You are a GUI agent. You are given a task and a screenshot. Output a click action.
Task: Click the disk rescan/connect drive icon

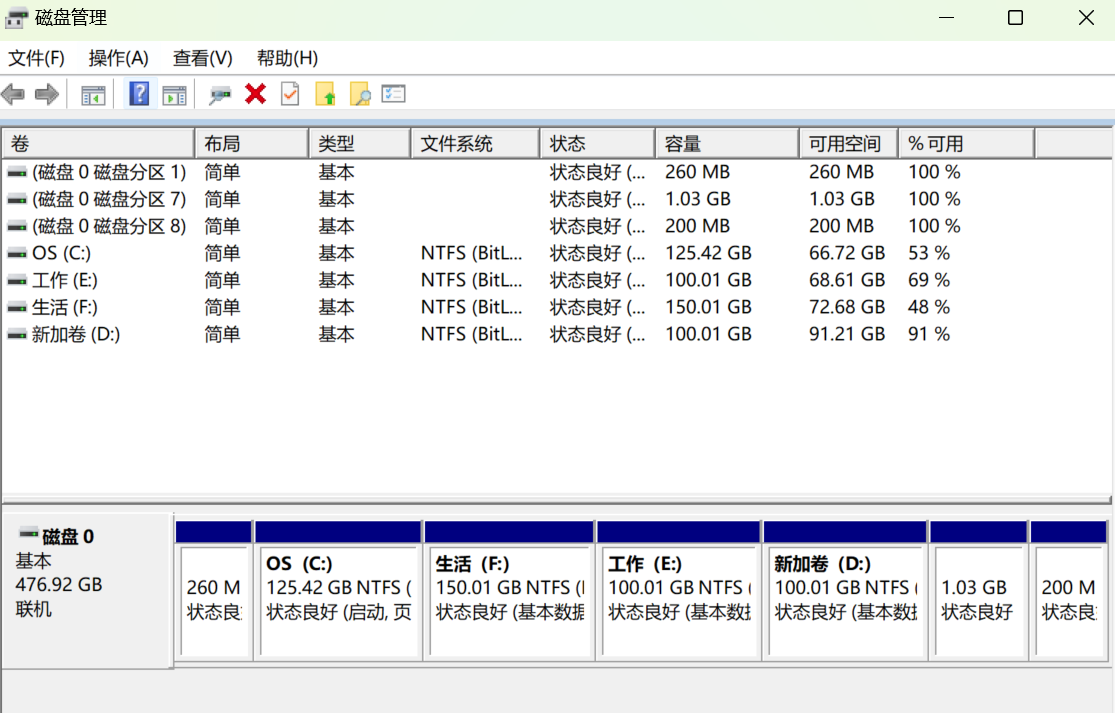220,95
